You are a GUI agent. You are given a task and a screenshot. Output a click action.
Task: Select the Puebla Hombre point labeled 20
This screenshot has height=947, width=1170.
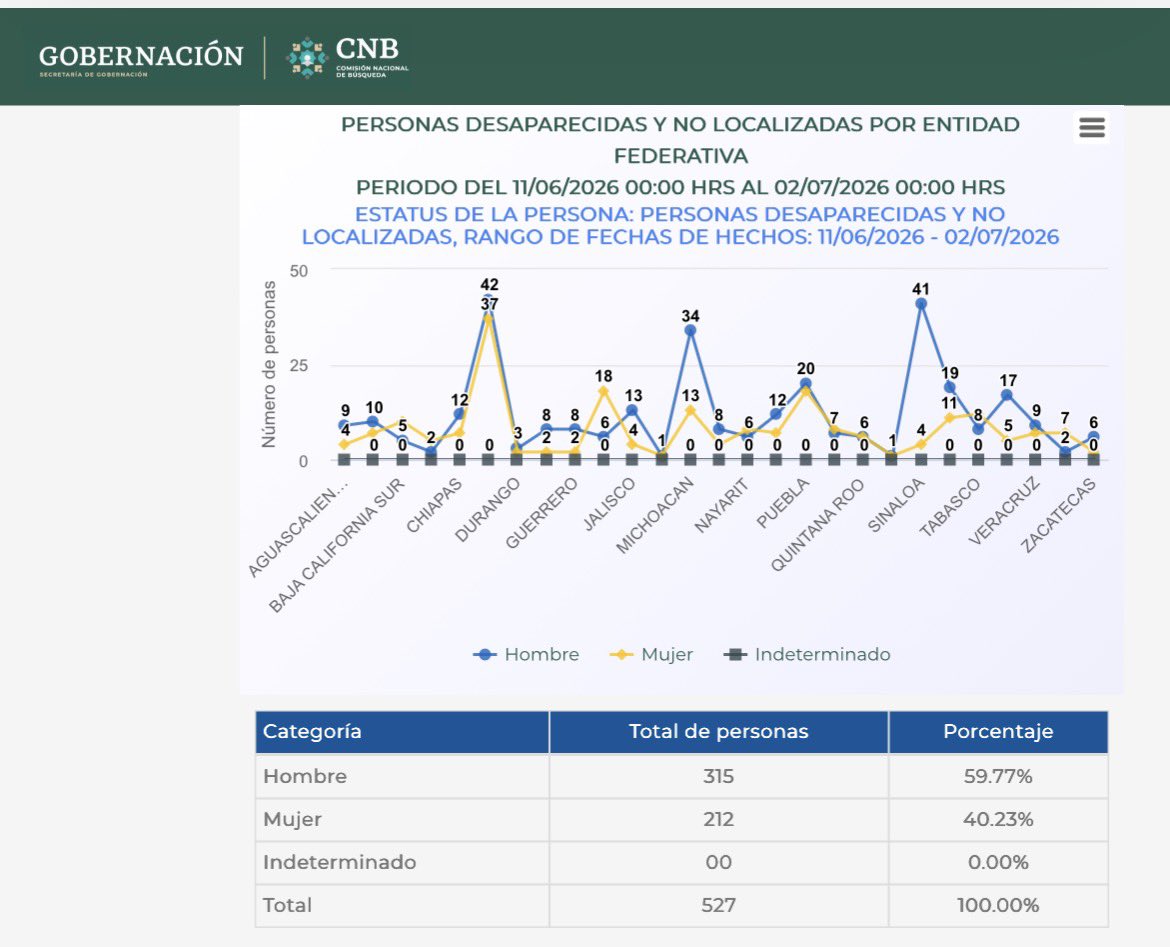805,384
